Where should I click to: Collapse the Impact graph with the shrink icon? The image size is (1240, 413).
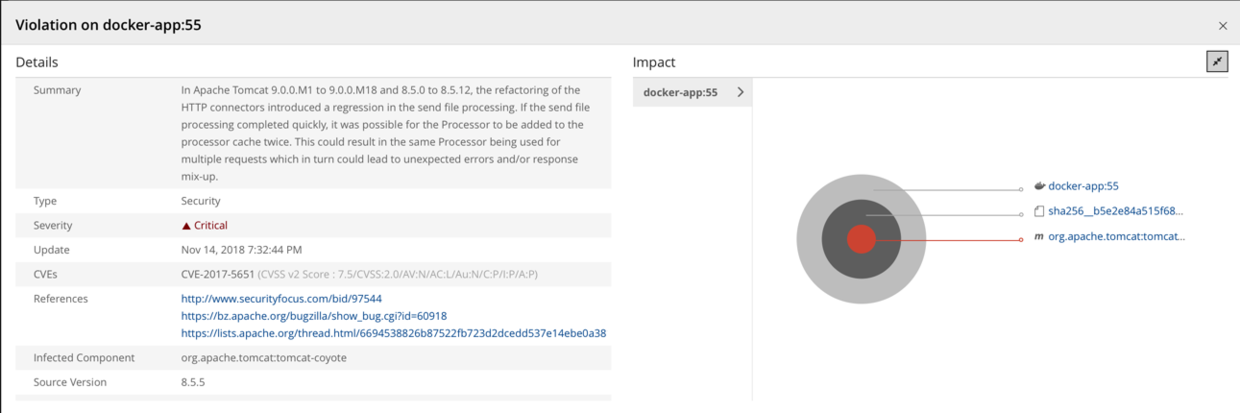1217,62
